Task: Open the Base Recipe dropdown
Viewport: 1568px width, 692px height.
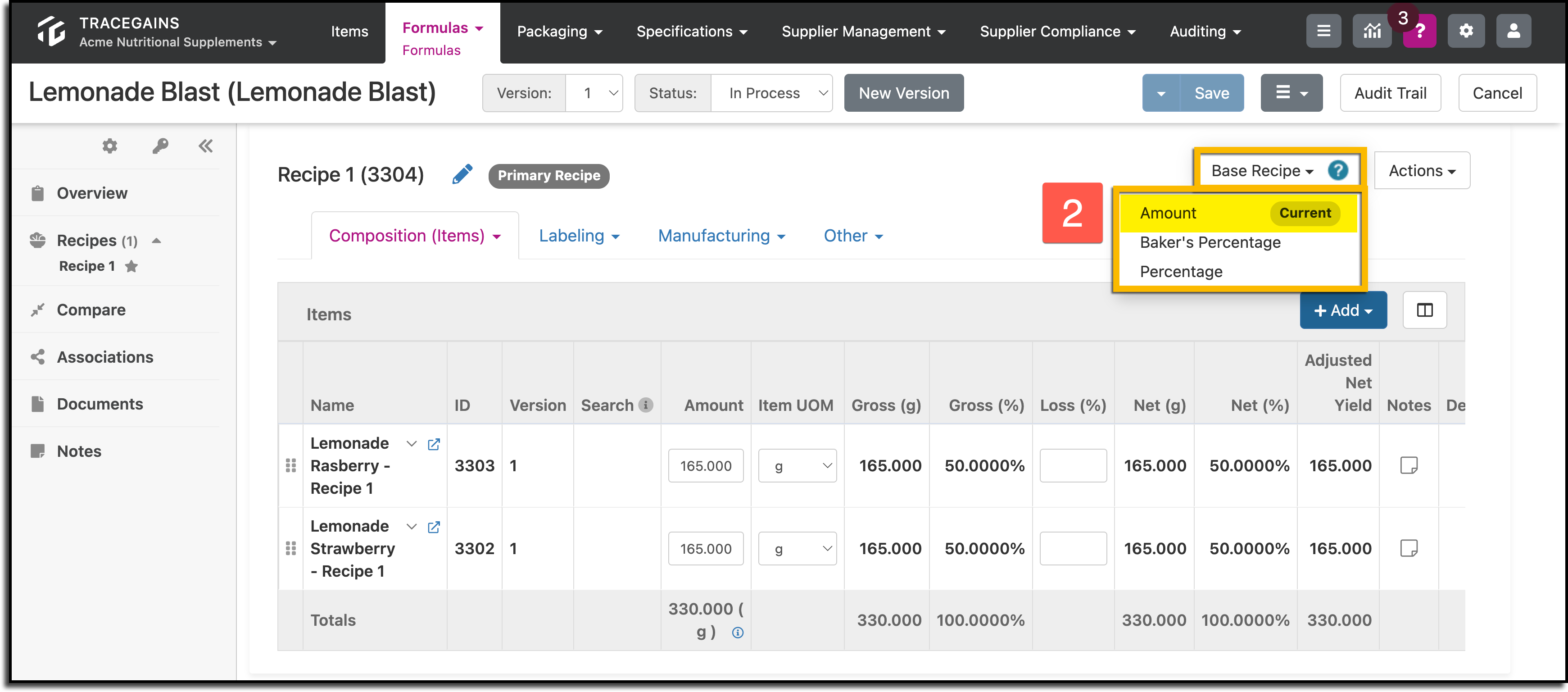Action: (x=1261, y=171)
